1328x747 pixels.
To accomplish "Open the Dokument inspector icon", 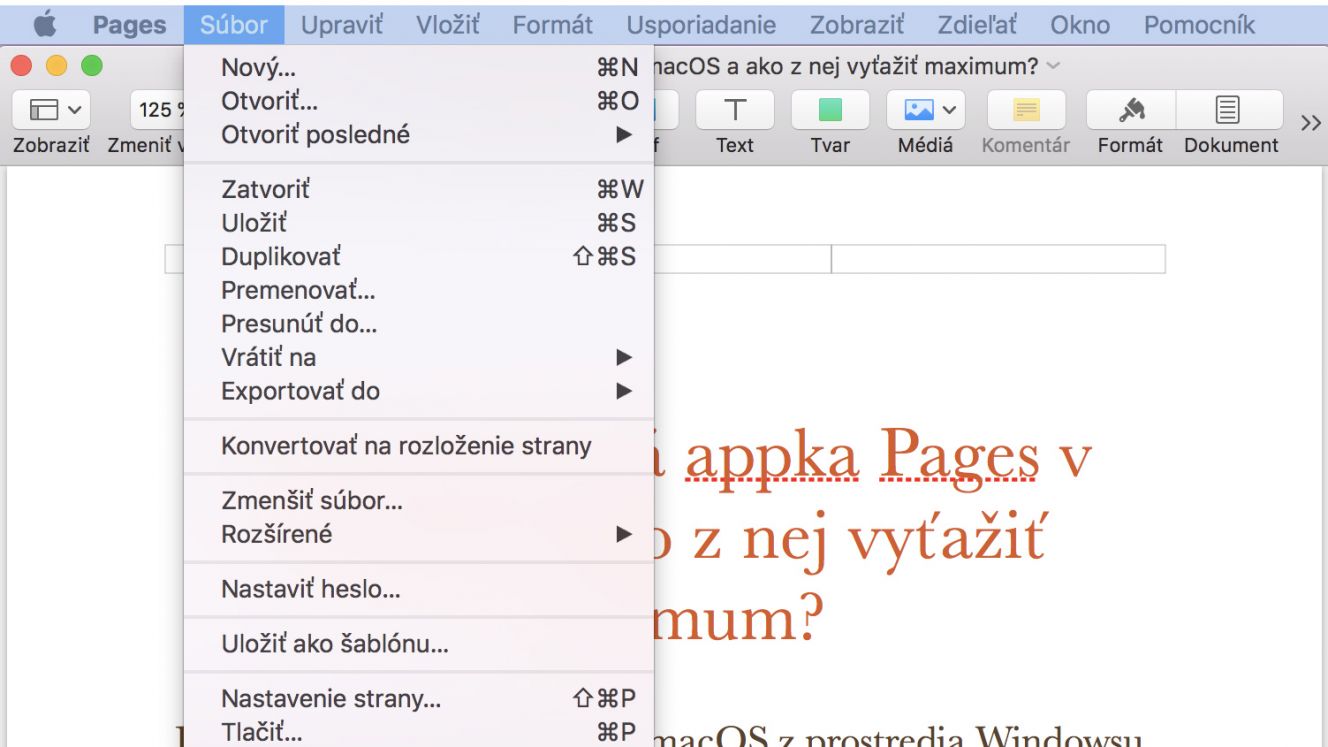I will coord(1229,110).
